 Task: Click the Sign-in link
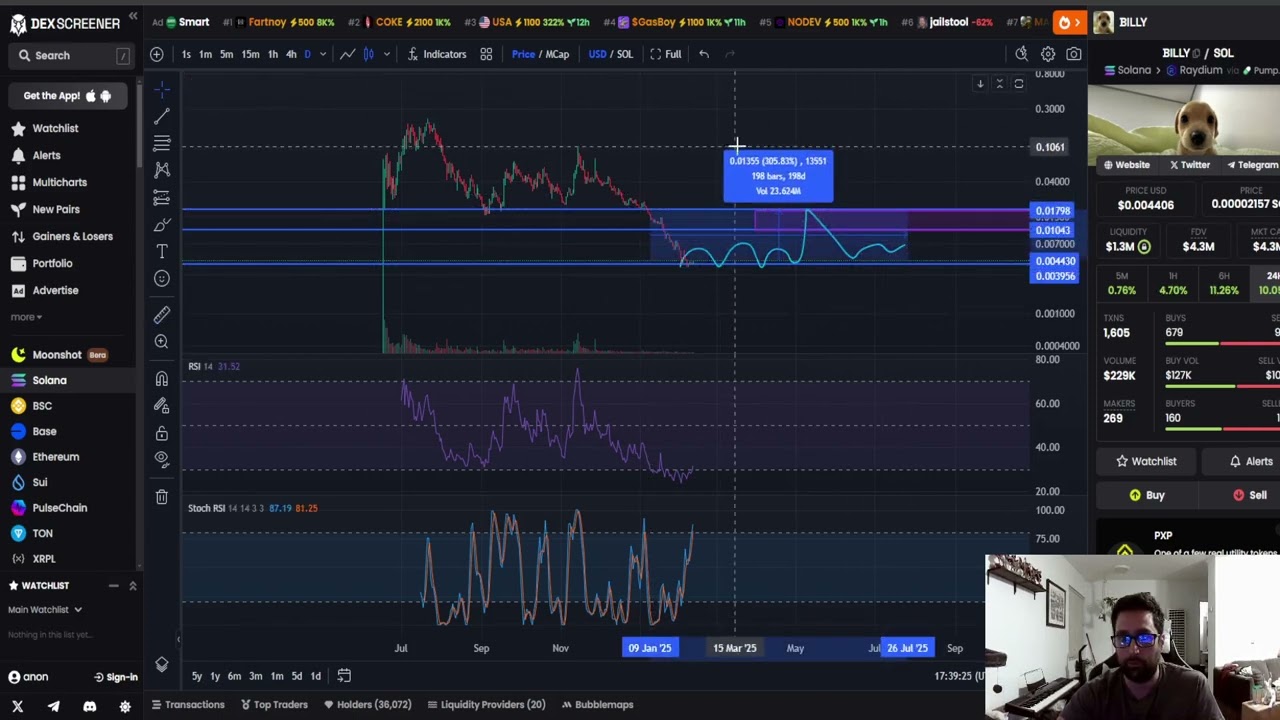(116, 677)
